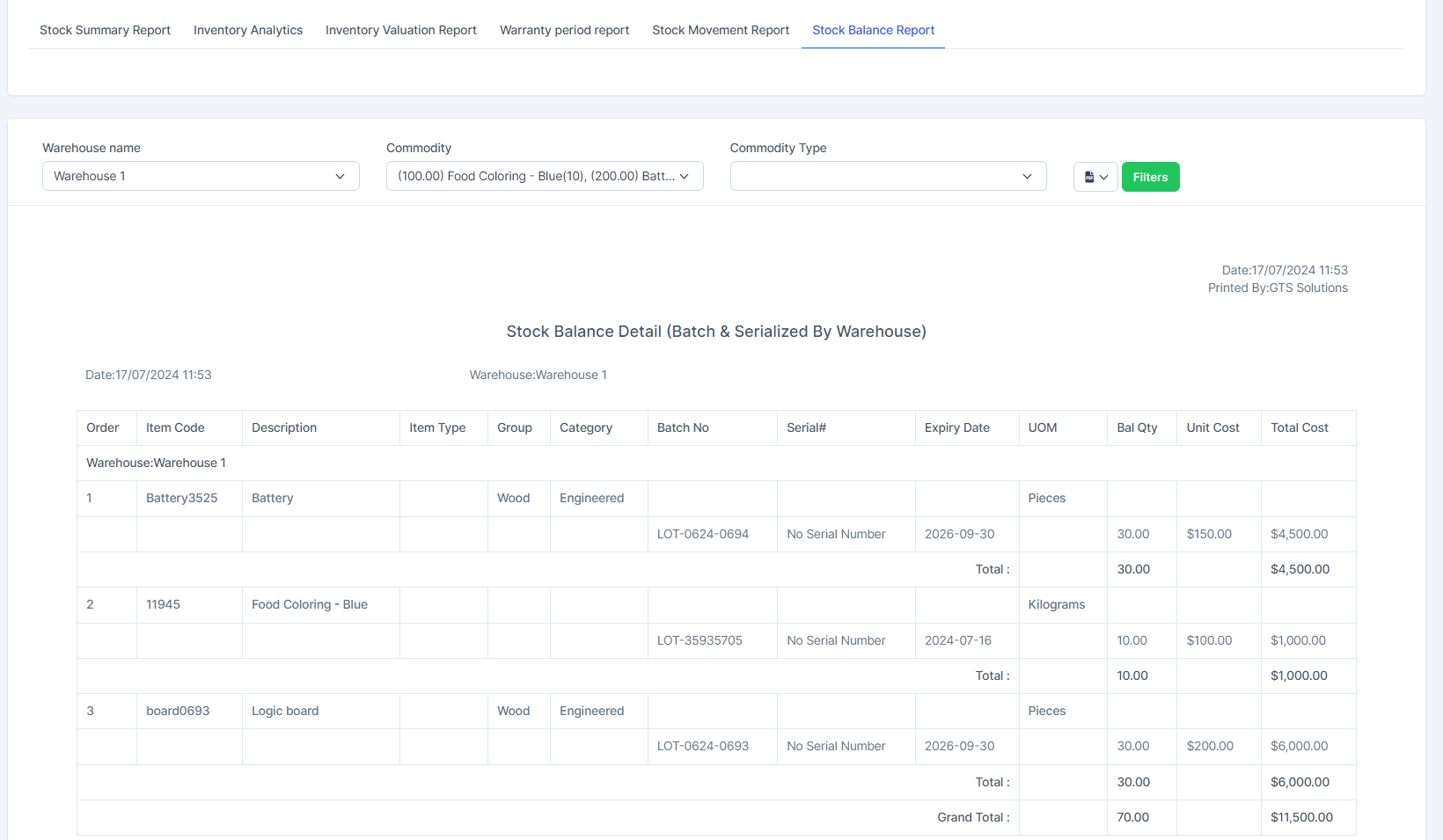The width and height of the screenshot is (1443, 840).
Task: Select the Stock Balance Report tab
Action: click(x=873, y=30)
